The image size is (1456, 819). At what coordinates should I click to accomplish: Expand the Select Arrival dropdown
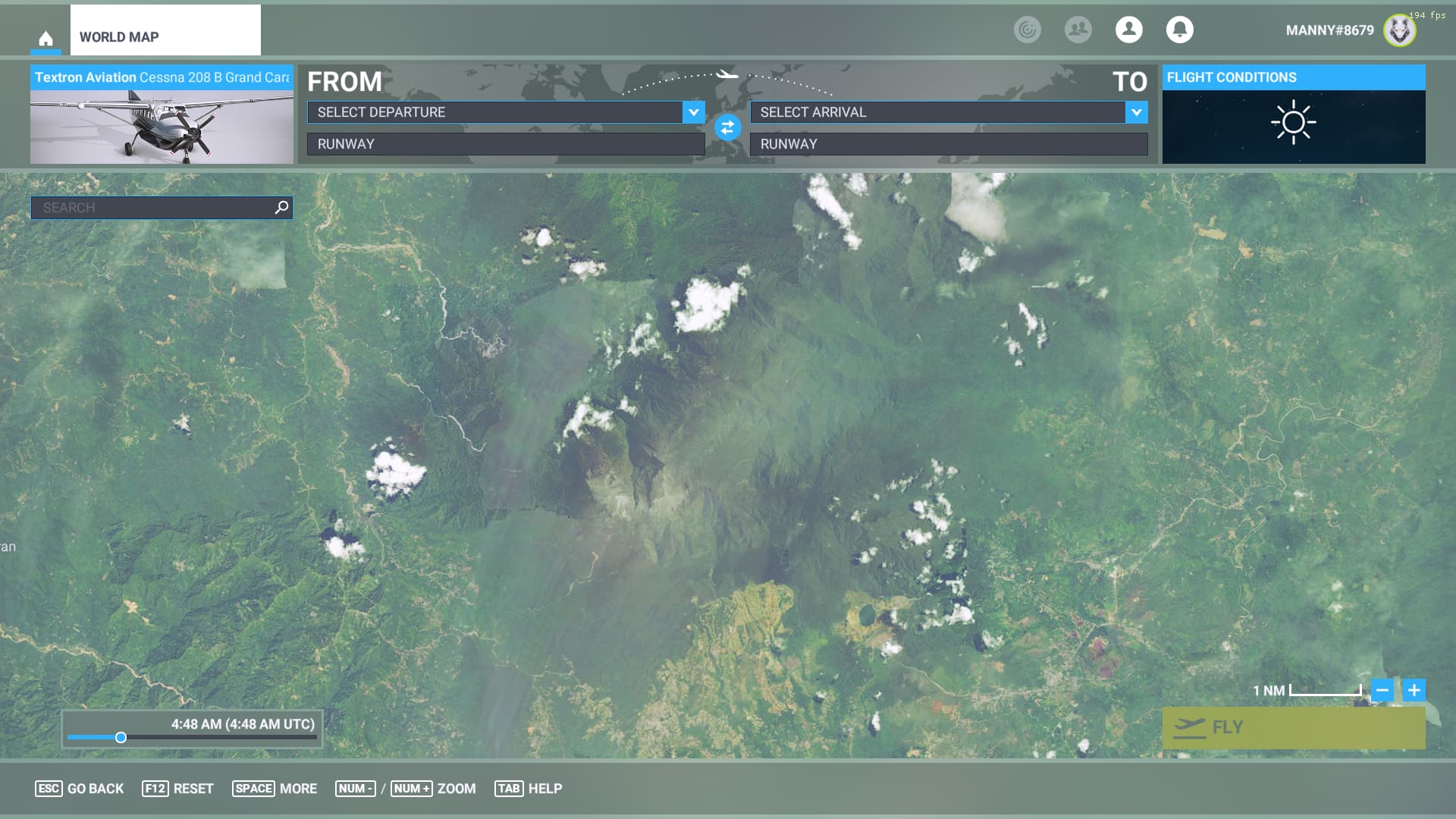pyautogui.click(x=1136, y=112)
